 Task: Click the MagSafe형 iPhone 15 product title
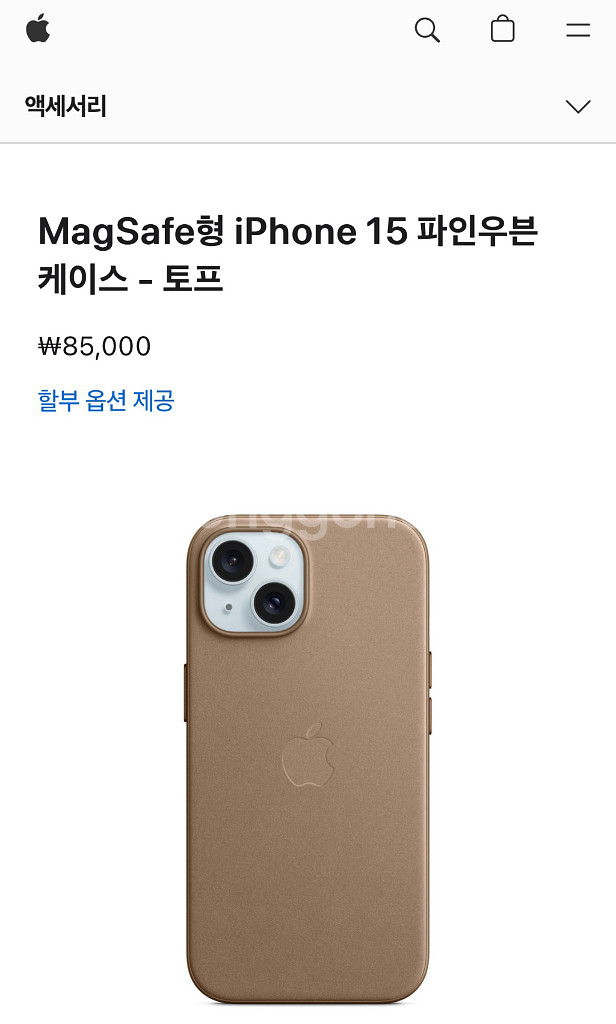point(287,255)
